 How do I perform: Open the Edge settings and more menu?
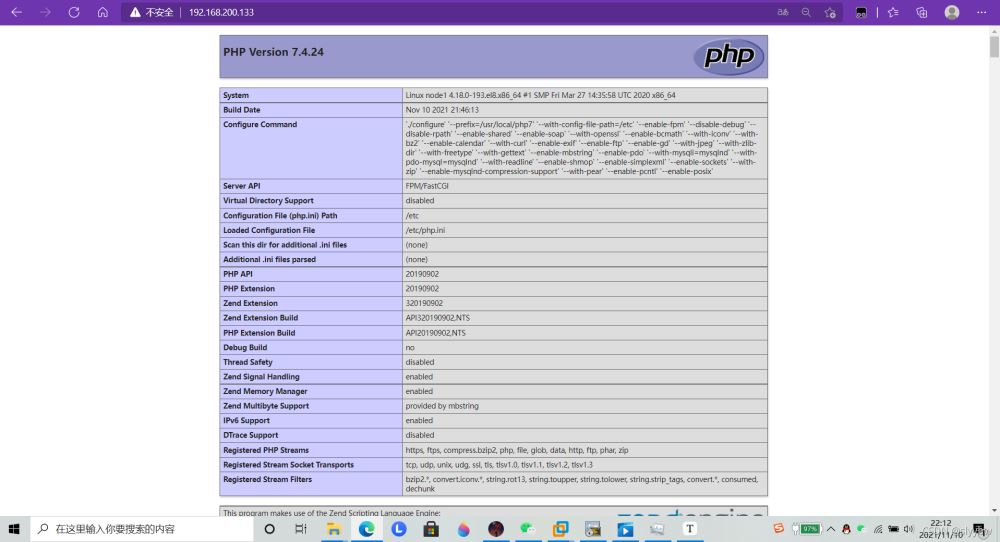pyautogui.click(x=982, y=12)
